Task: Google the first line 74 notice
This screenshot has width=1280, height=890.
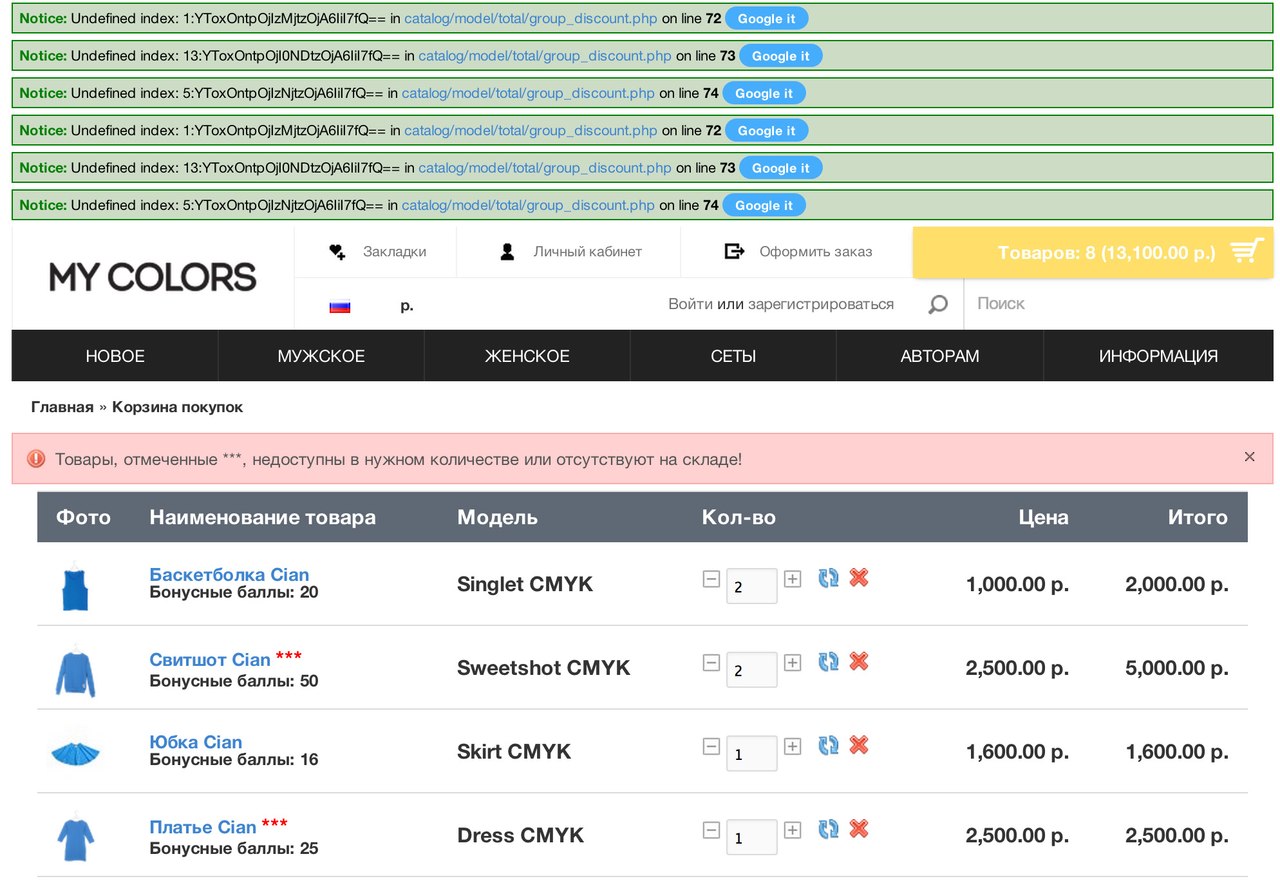Action: tap(764, 93)
